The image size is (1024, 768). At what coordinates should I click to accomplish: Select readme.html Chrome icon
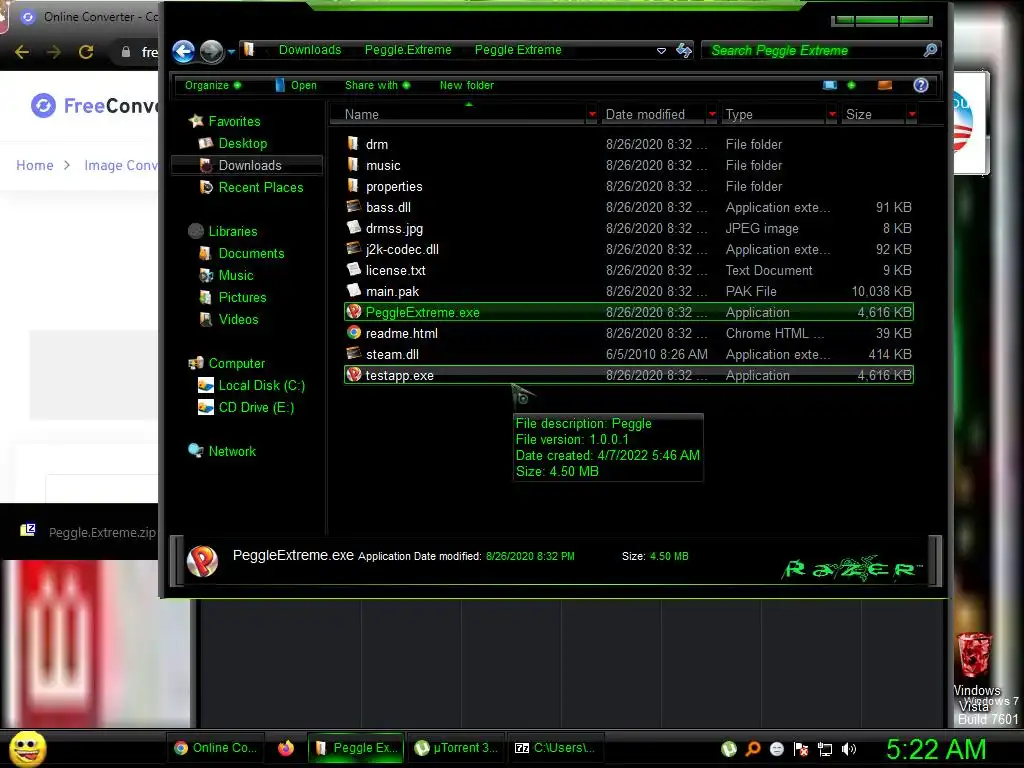coord(353,332)
